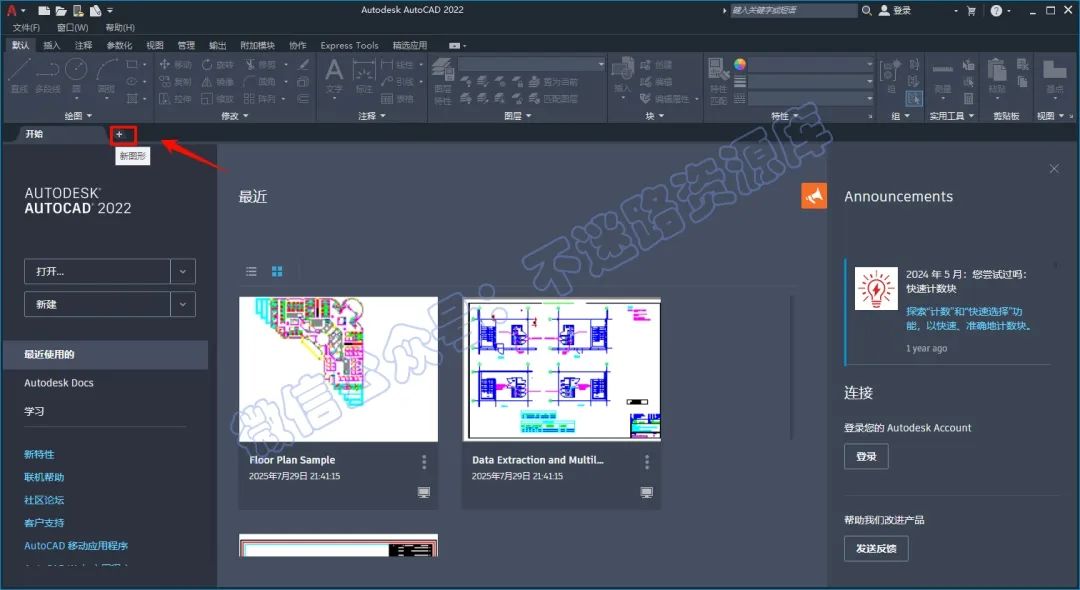The height and width of the screenshot is (590, 1080).
Task: Click the plus New Drawing tab button
Action: [x=119, y=134]
